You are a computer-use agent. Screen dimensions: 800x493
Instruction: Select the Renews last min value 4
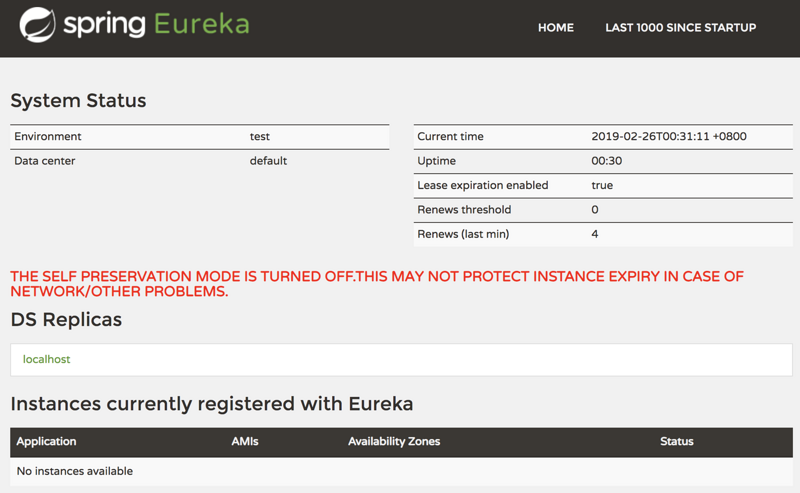point(595,234)
